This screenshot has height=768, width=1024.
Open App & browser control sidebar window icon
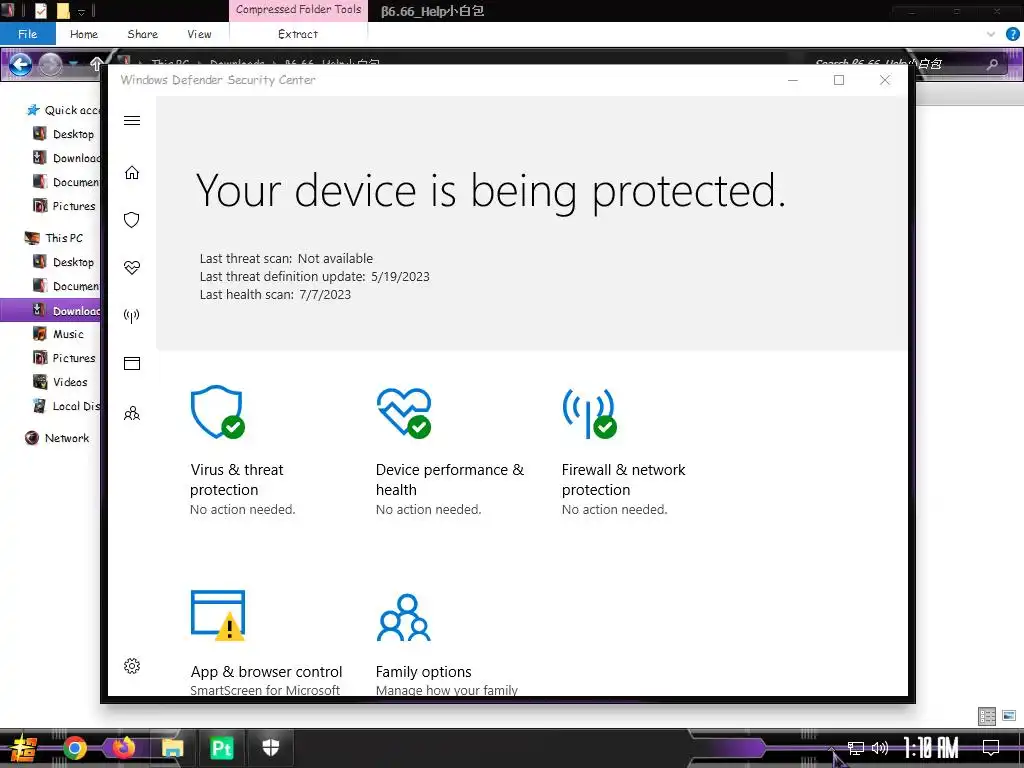[132, 364]
